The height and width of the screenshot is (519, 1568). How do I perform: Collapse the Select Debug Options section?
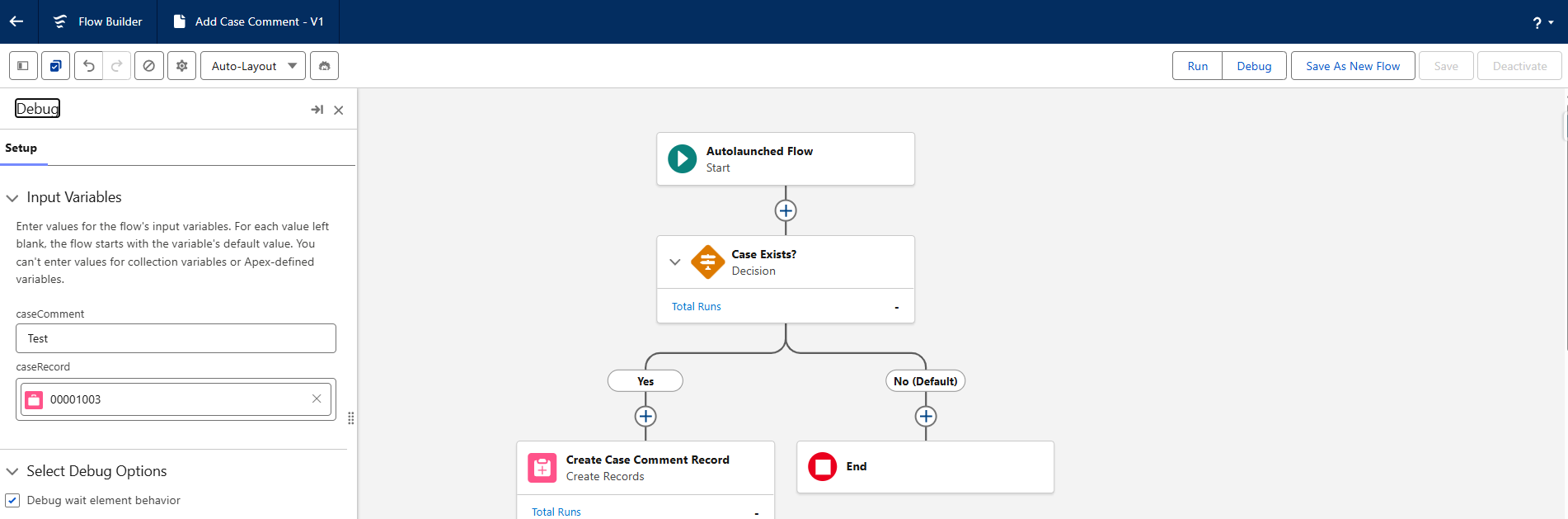pos(12,472)
